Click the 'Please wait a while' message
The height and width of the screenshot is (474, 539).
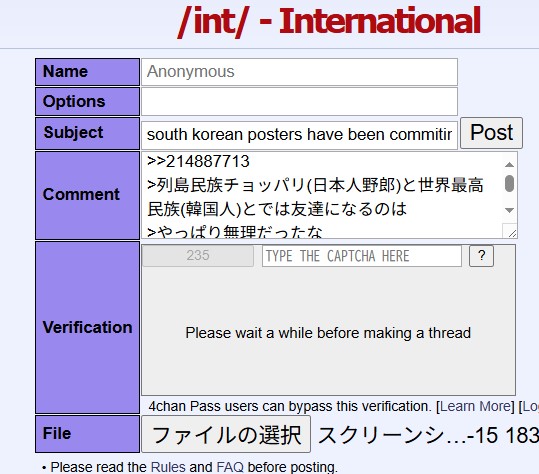328,333
